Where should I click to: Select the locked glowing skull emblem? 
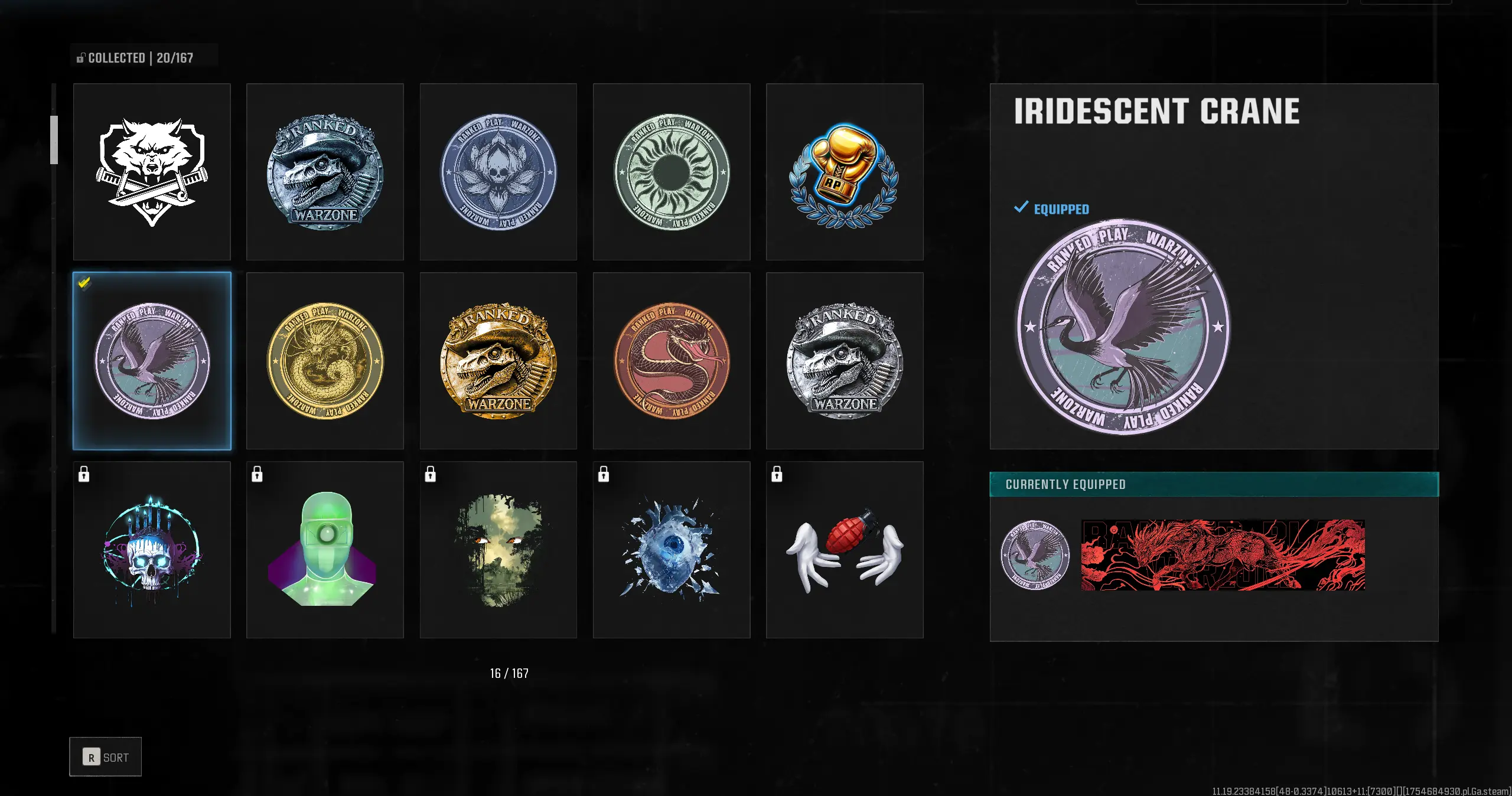click(152, 550)
